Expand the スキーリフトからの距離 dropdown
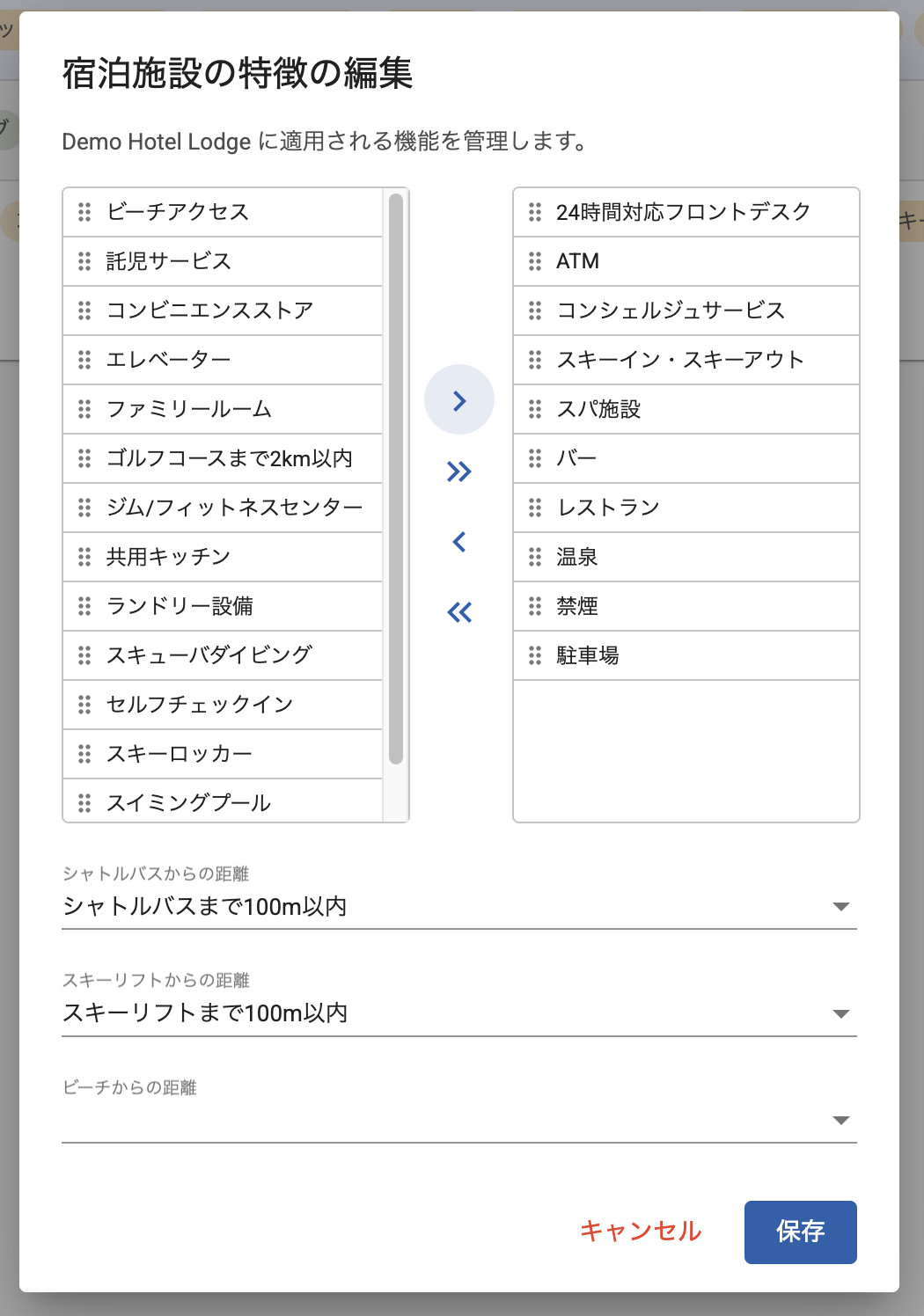The width and height of the screenshot is (924, 1316). [458, 1013]
